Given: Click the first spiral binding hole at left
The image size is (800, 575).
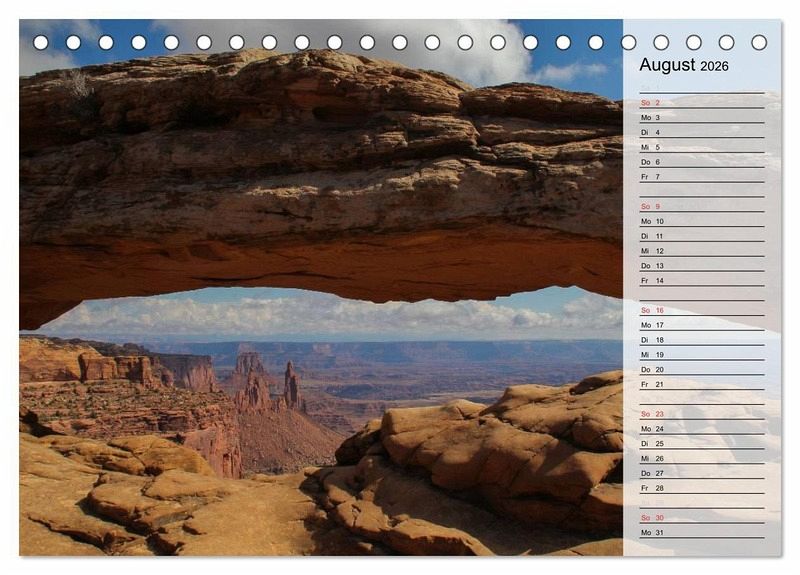Looking at the screenshot, I should click(x=41, y=42).
